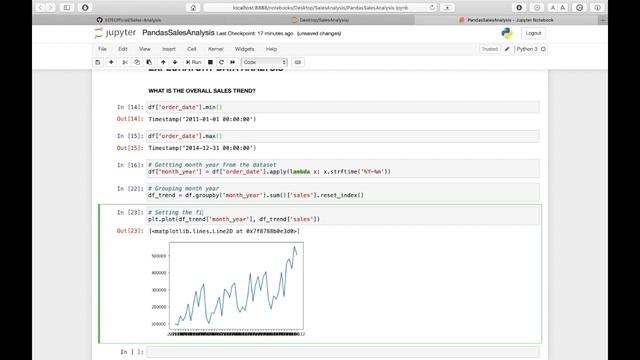Click the pencil edit mode indicator
Screen dimensions: 640x360
click(507, 49)
